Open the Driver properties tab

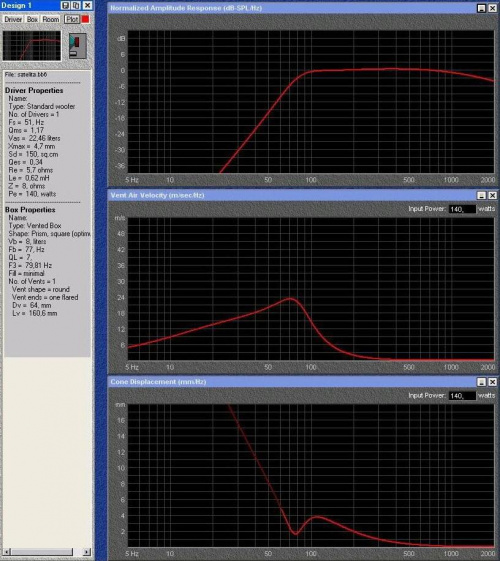[x=13, y=19]
